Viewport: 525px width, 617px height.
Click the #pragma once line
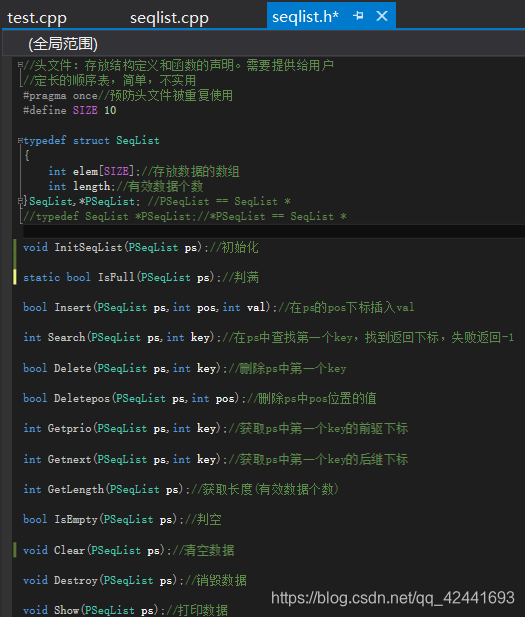point(128,95)
